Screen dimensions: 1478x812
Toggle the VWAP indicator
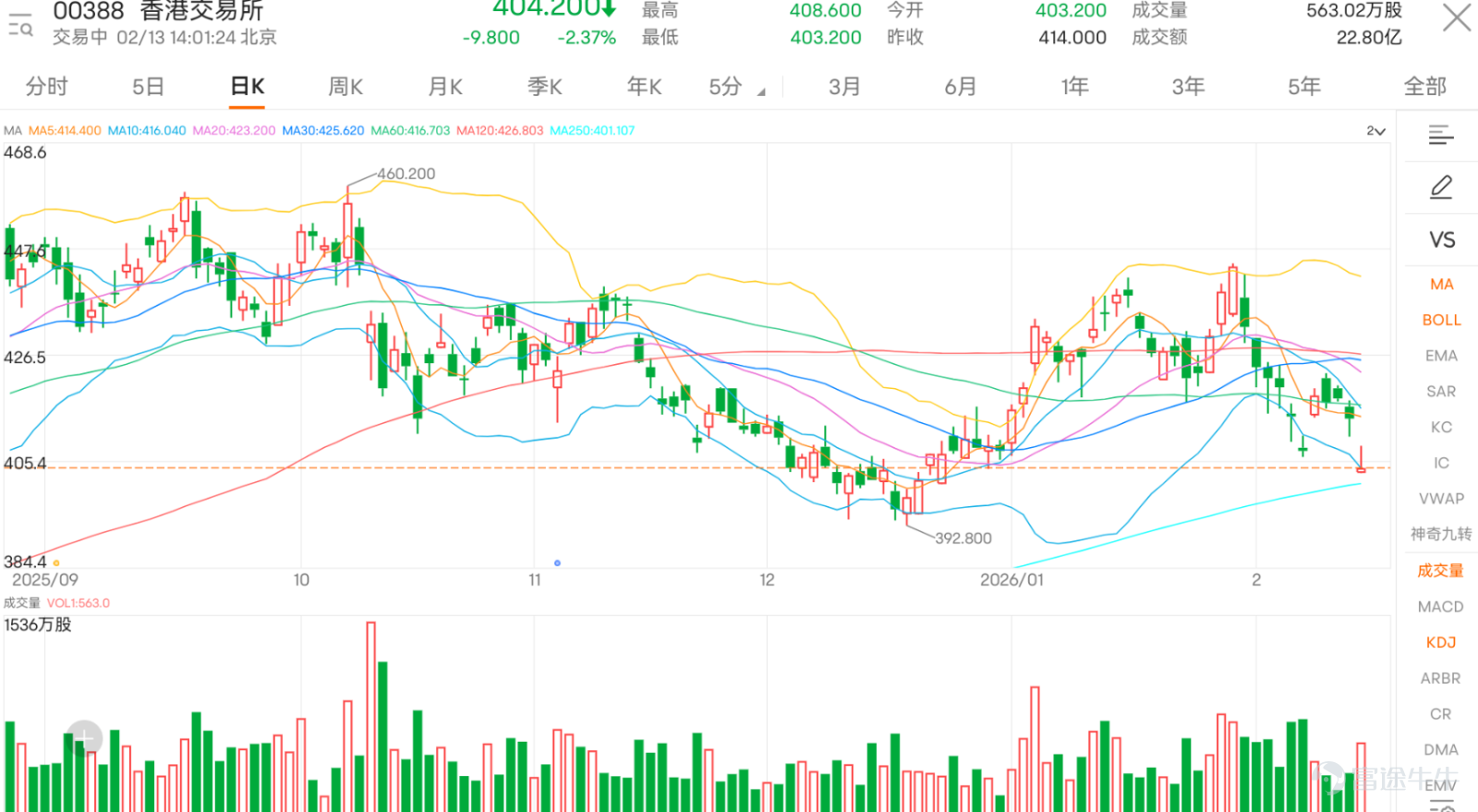(x=1442, y=499)
